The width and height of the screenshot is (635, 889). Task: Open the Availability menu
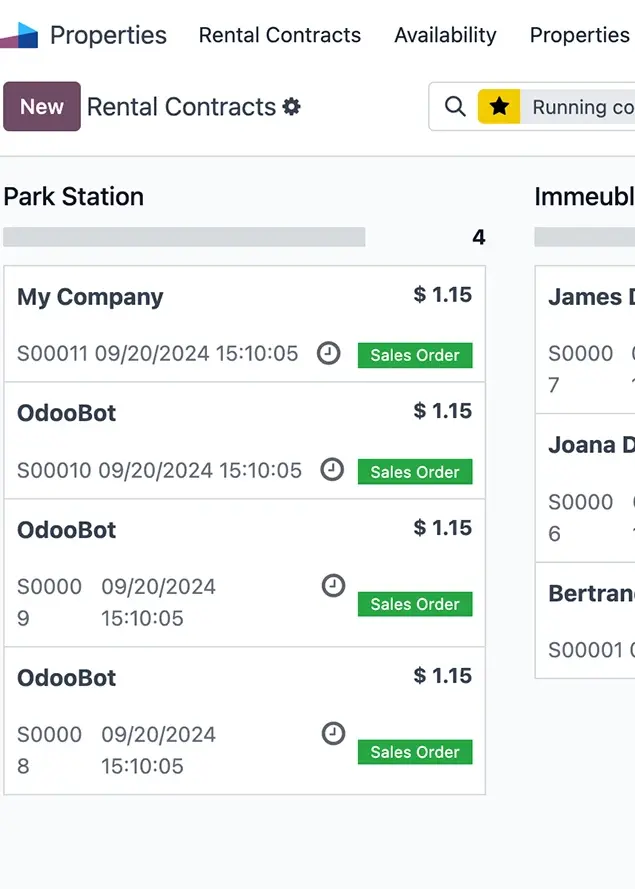click(x=445, y=35)
